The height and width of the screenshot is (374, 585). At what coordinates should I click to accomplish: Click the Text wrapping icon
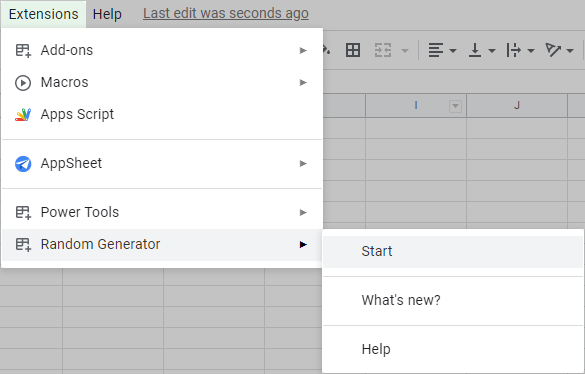[x=513, y=50]
